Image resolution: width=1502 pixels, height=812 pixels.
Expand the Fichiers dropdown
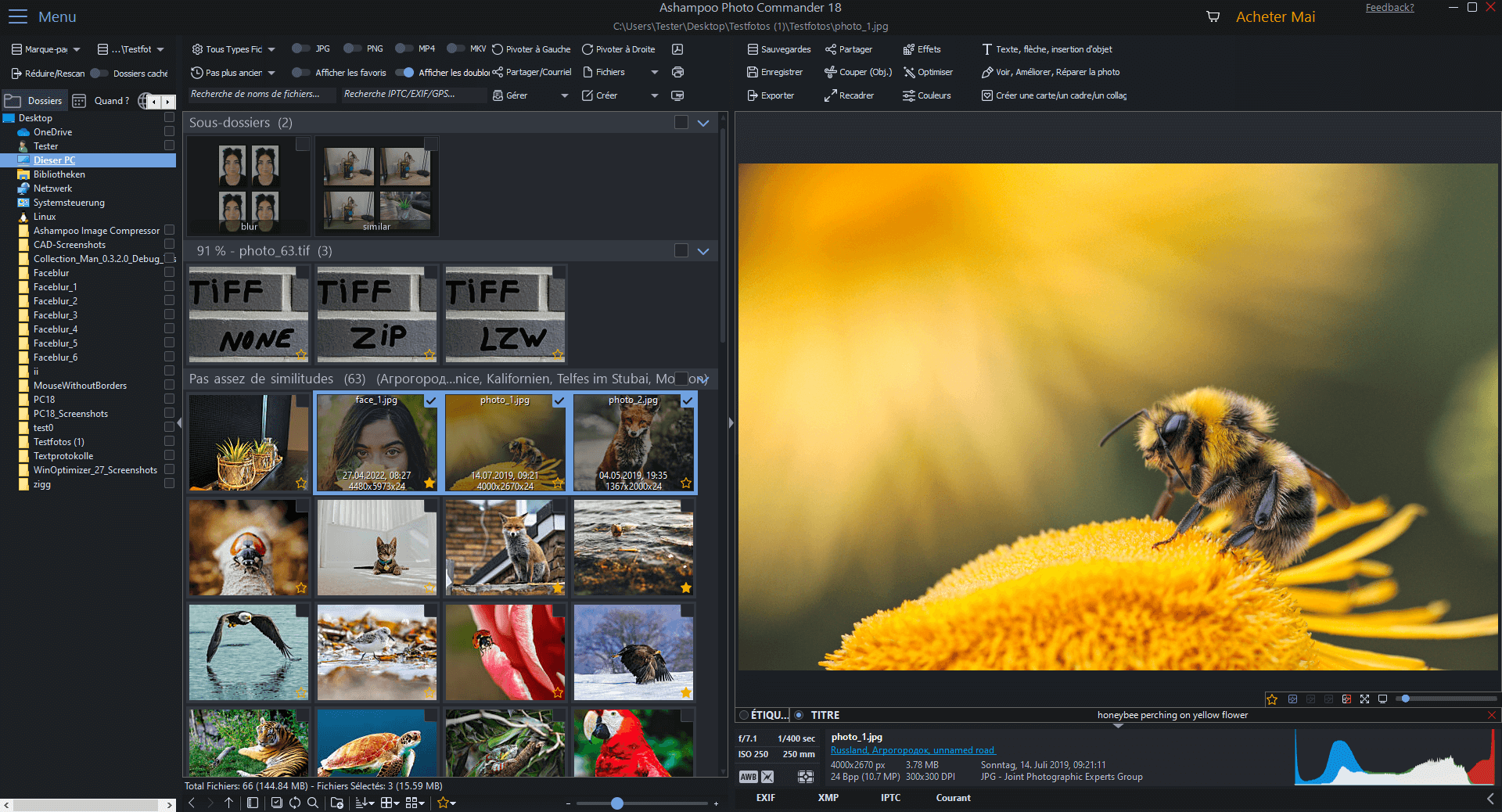(x=655, y=72)
